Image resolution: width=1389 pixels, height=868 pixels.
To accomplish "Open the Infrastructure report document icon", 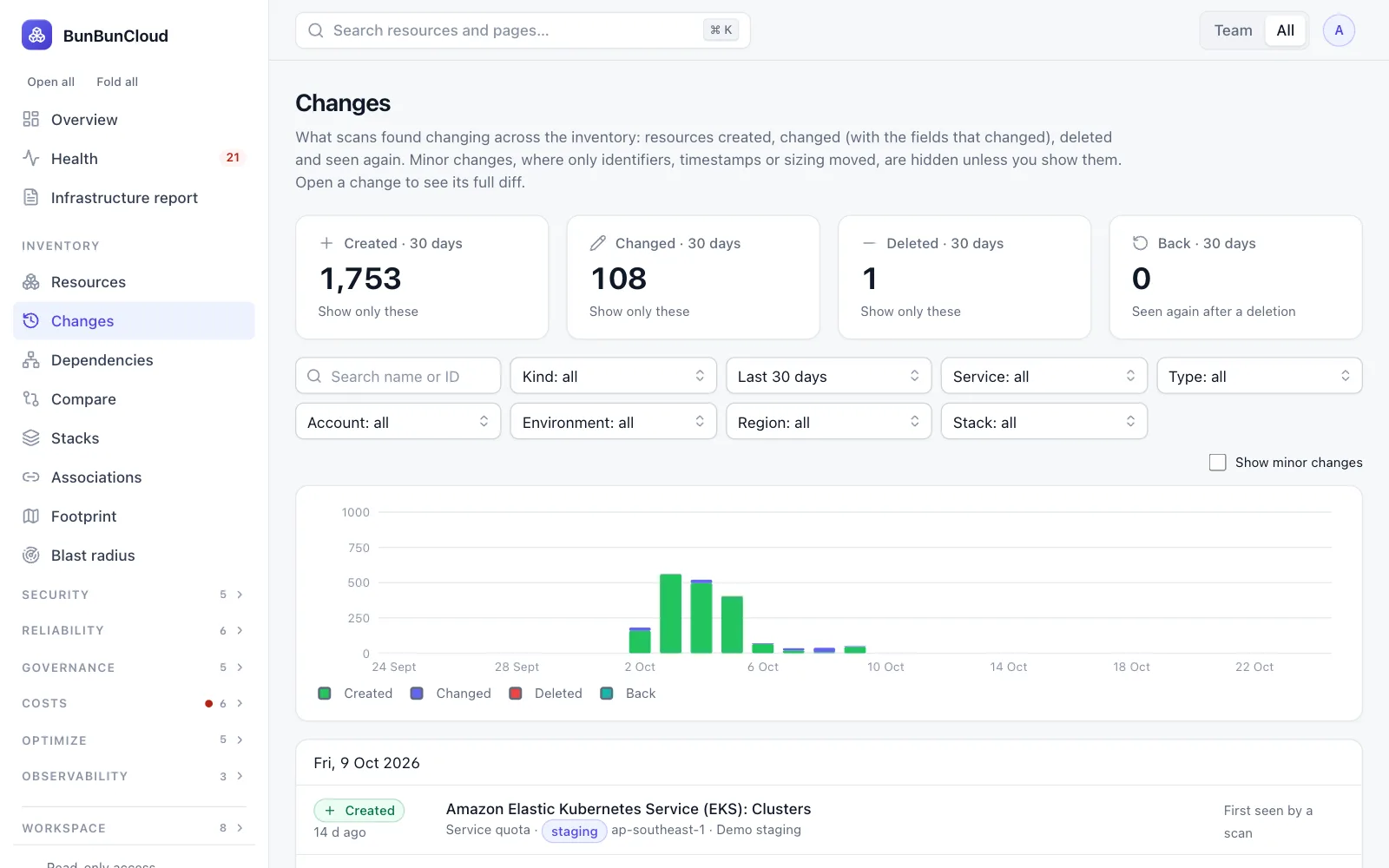I will click(31, 197).
